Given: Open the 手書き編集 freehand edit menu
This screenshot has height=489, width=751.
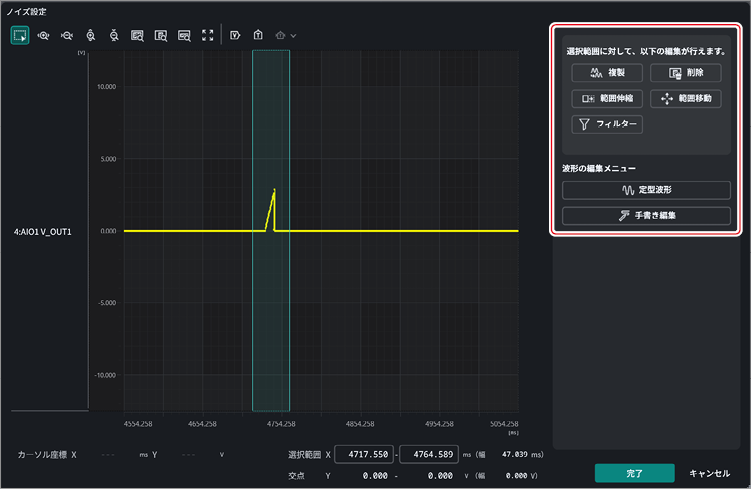Looking at the screenshot, I should (646, 216).
